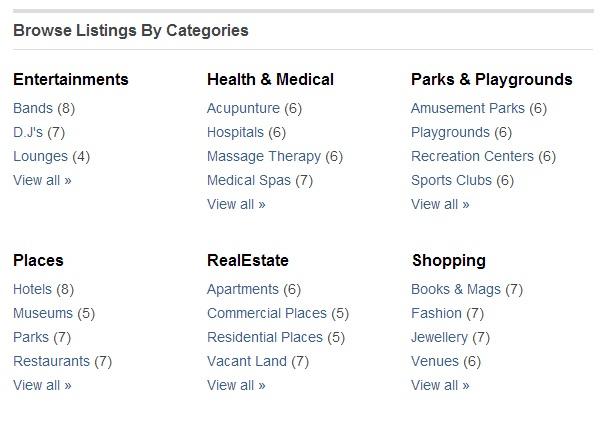Click the Recreation Centers link
608x428 pixels.
coord(472,156)
